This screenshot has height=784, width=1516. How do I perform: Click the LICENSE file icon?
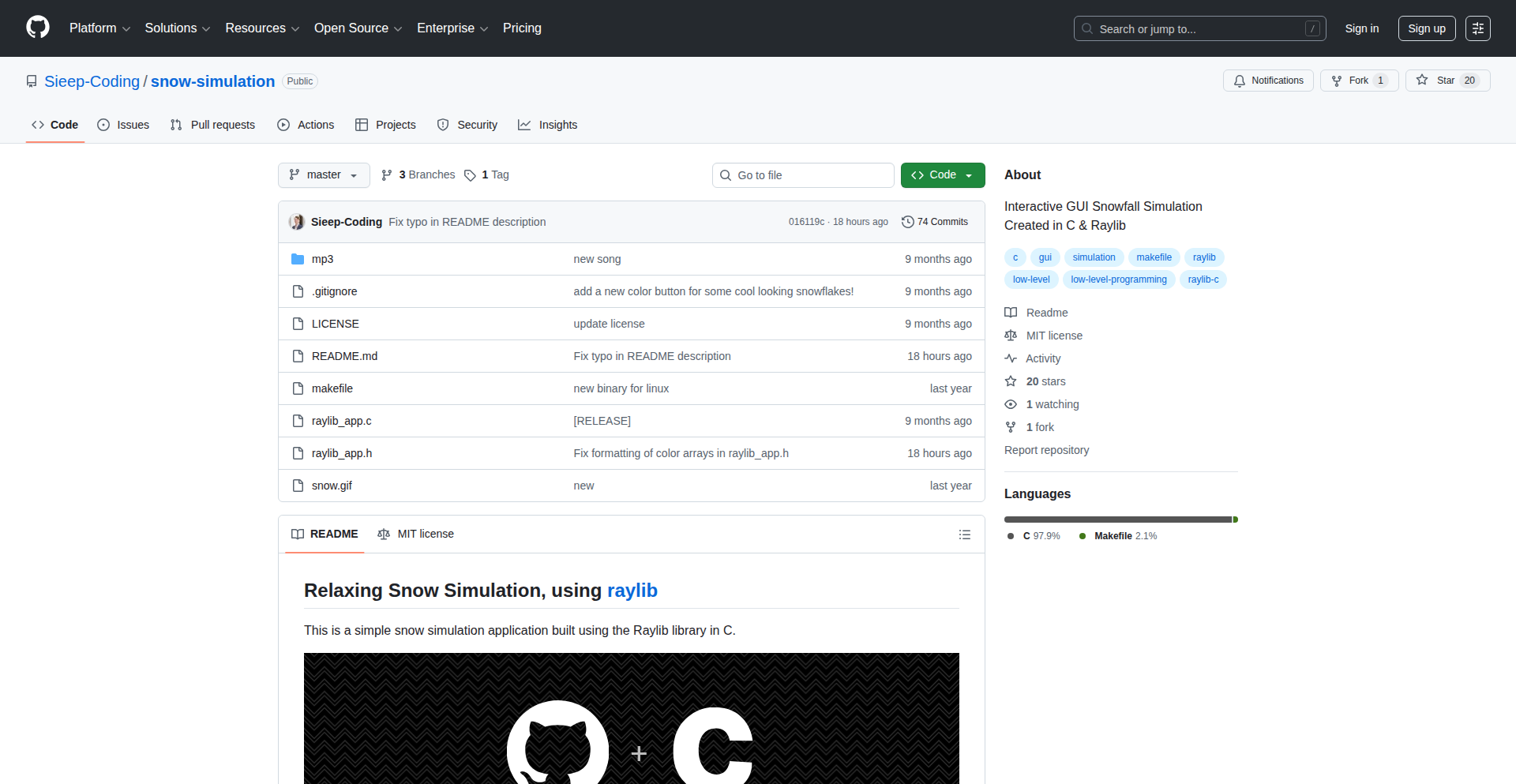point(298,324)
